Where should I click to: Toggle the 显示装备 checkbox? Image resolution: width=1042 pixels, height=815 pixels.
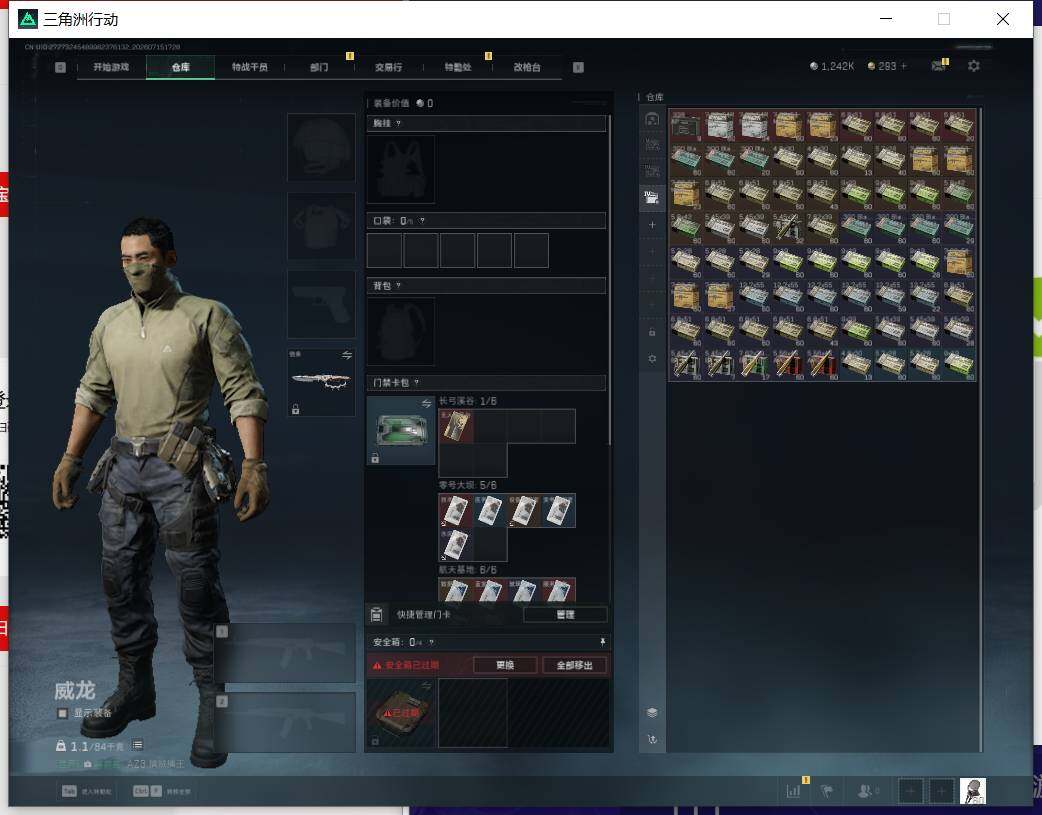click(x=62, y=713)
